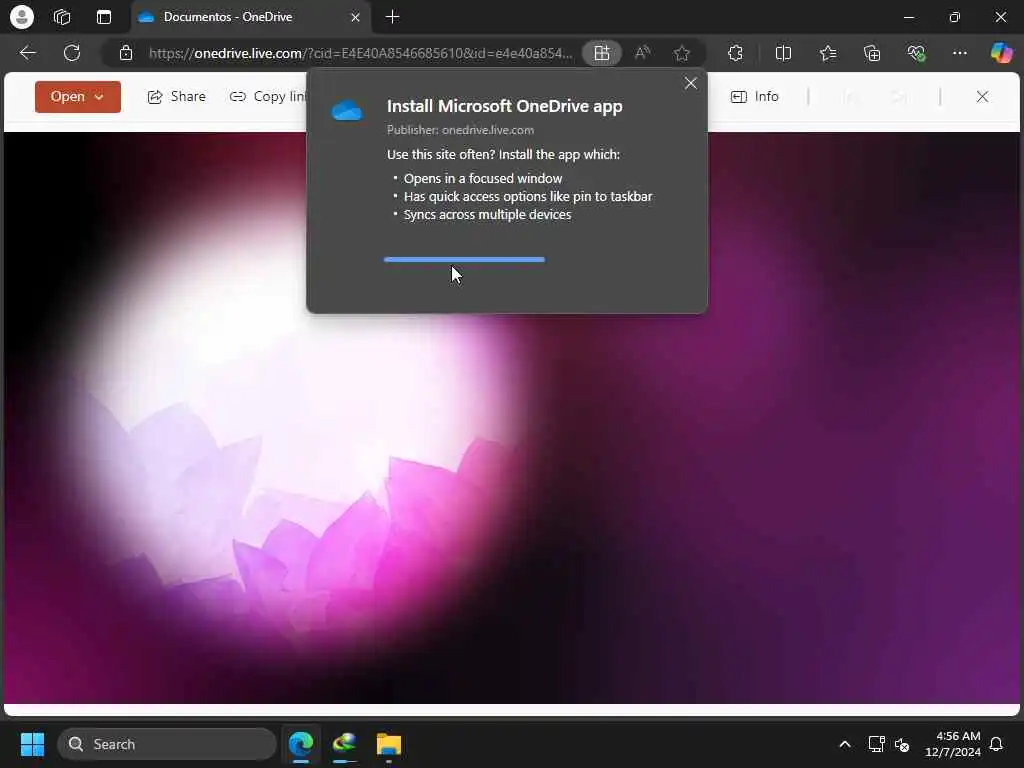This screenshot has width=1024, height=768.
Task: Click the OneDrive cloud icon in dialog
Action: pyautogui.click(x=347, y=110)
